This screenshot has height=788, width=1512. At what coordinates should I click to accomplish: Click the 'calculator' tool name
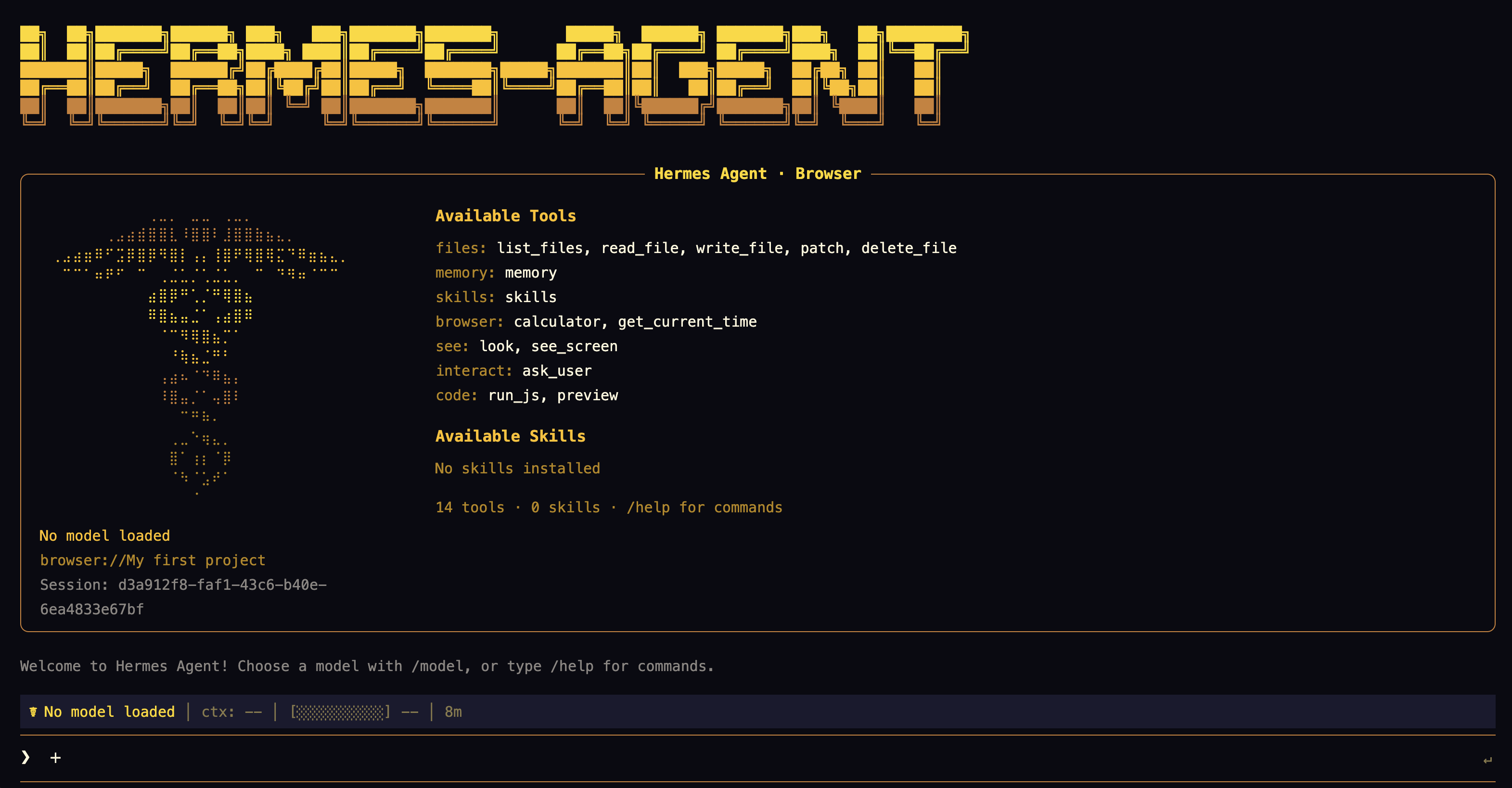557,321
